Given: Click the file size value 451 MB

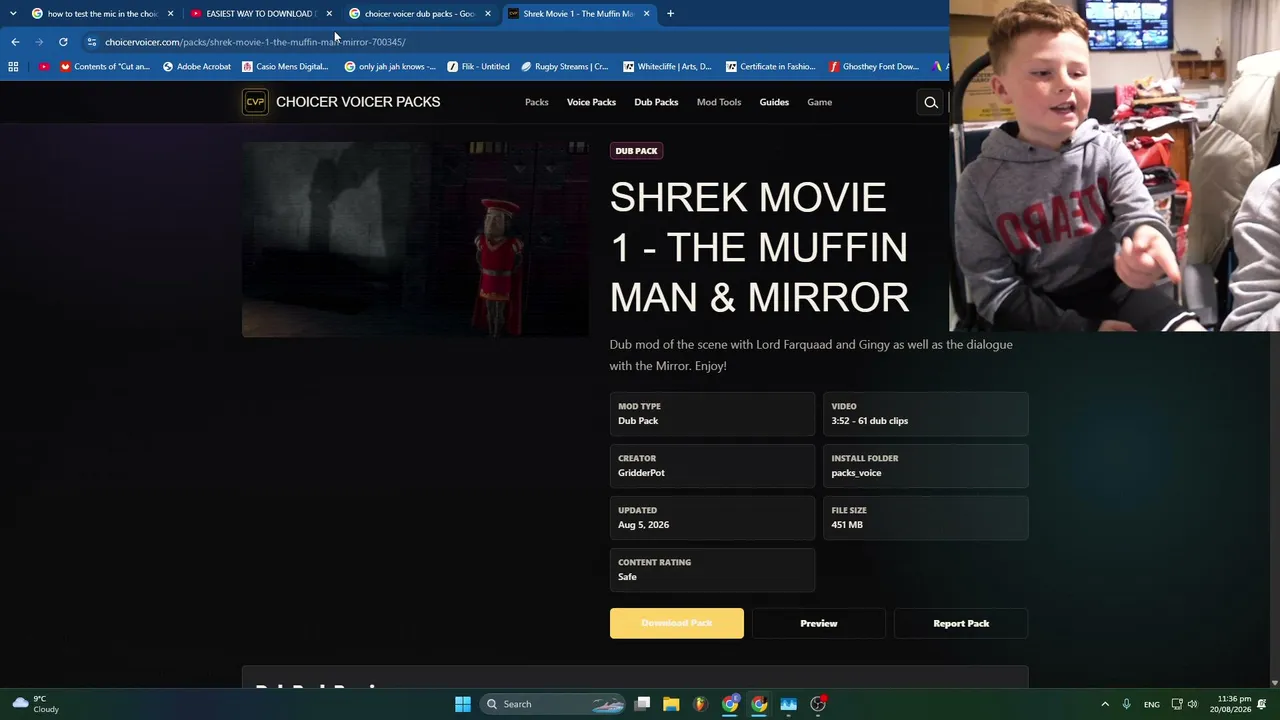Looking at the screenshot, I should coord(847,525).
